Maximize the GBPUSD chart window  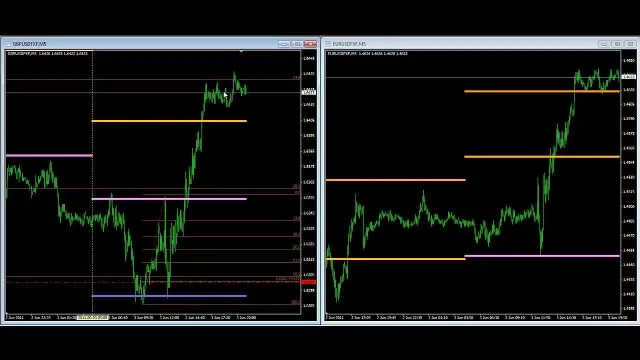click(x=297, y=44)
